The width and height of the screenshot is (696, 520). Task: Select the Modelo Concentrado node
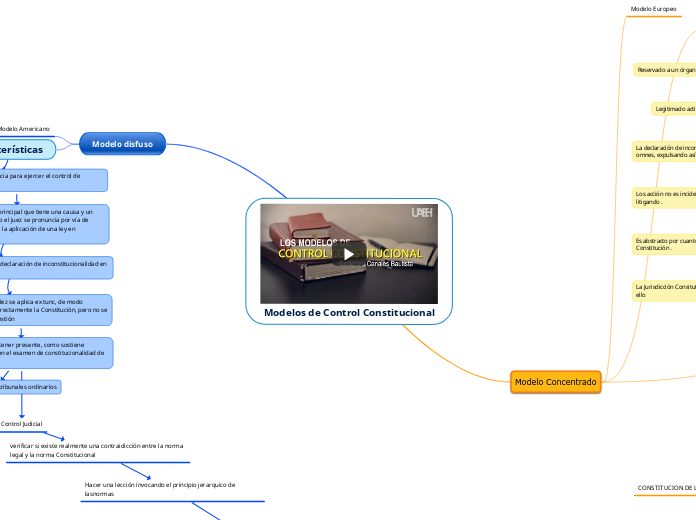pos(556,382)
